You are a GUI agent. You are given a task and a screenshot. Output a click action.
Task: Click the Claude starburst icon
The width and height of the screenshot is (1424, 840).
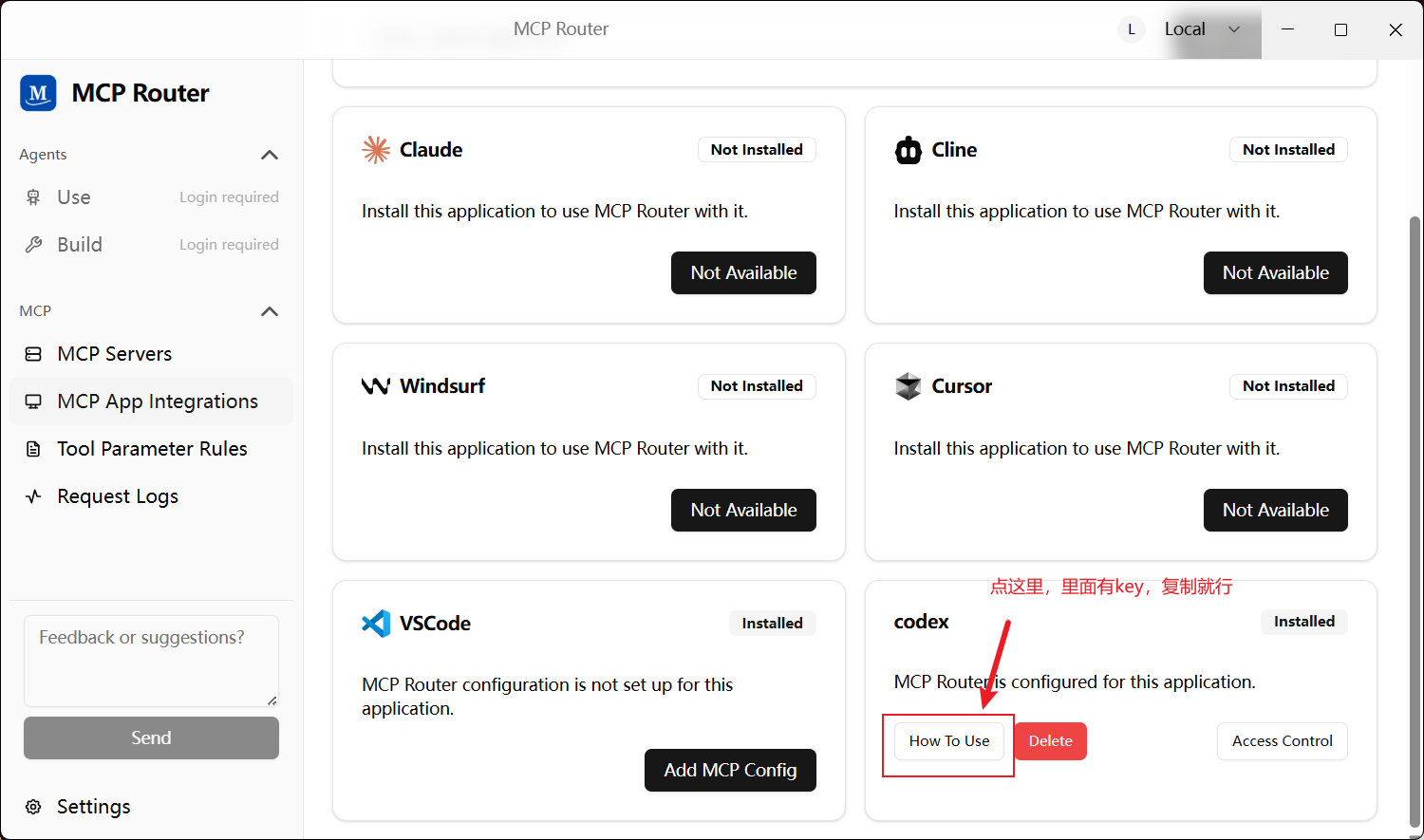[376, 150]
